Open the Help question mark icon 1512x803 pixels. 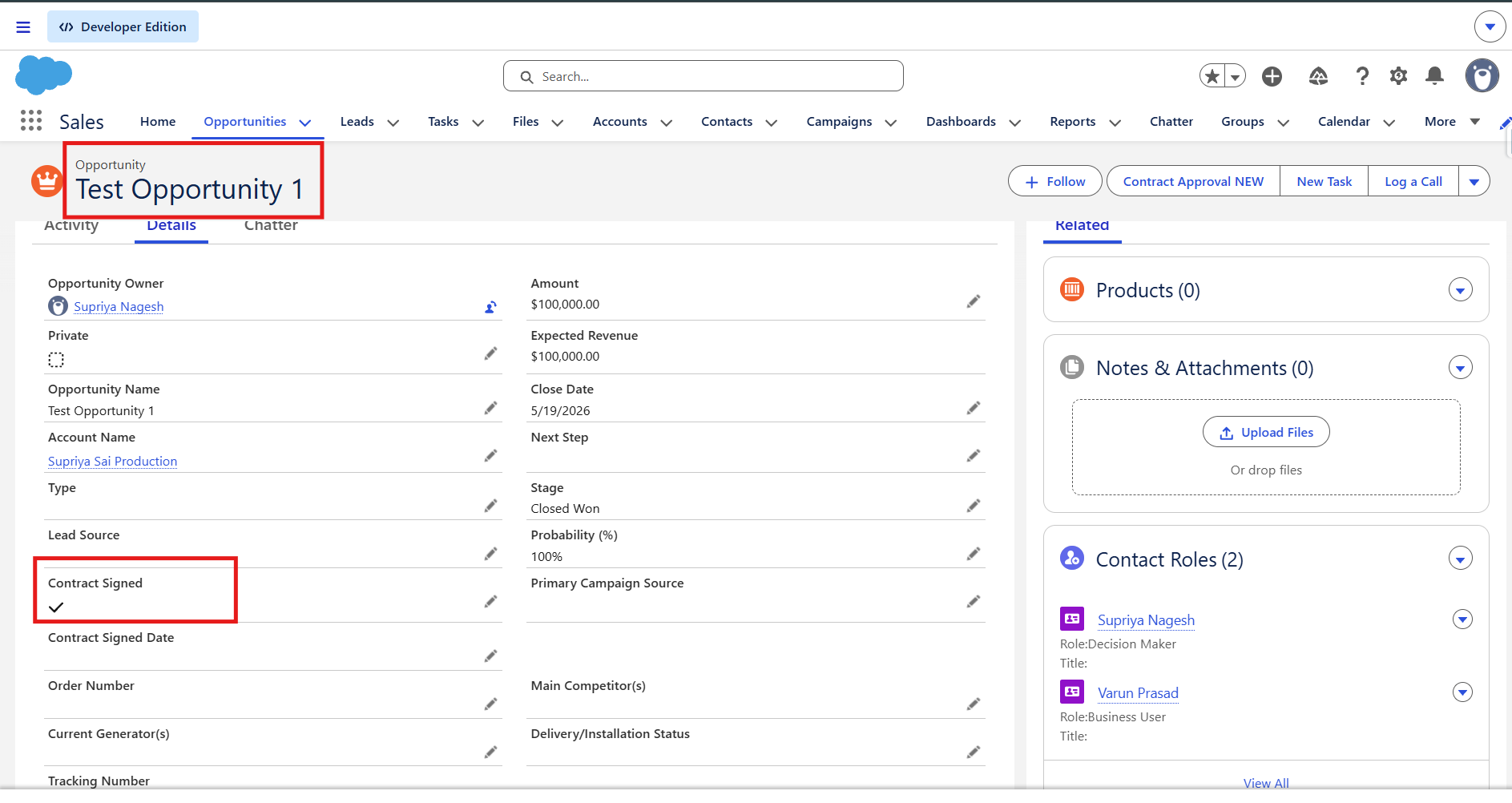tap(1362, 76)
